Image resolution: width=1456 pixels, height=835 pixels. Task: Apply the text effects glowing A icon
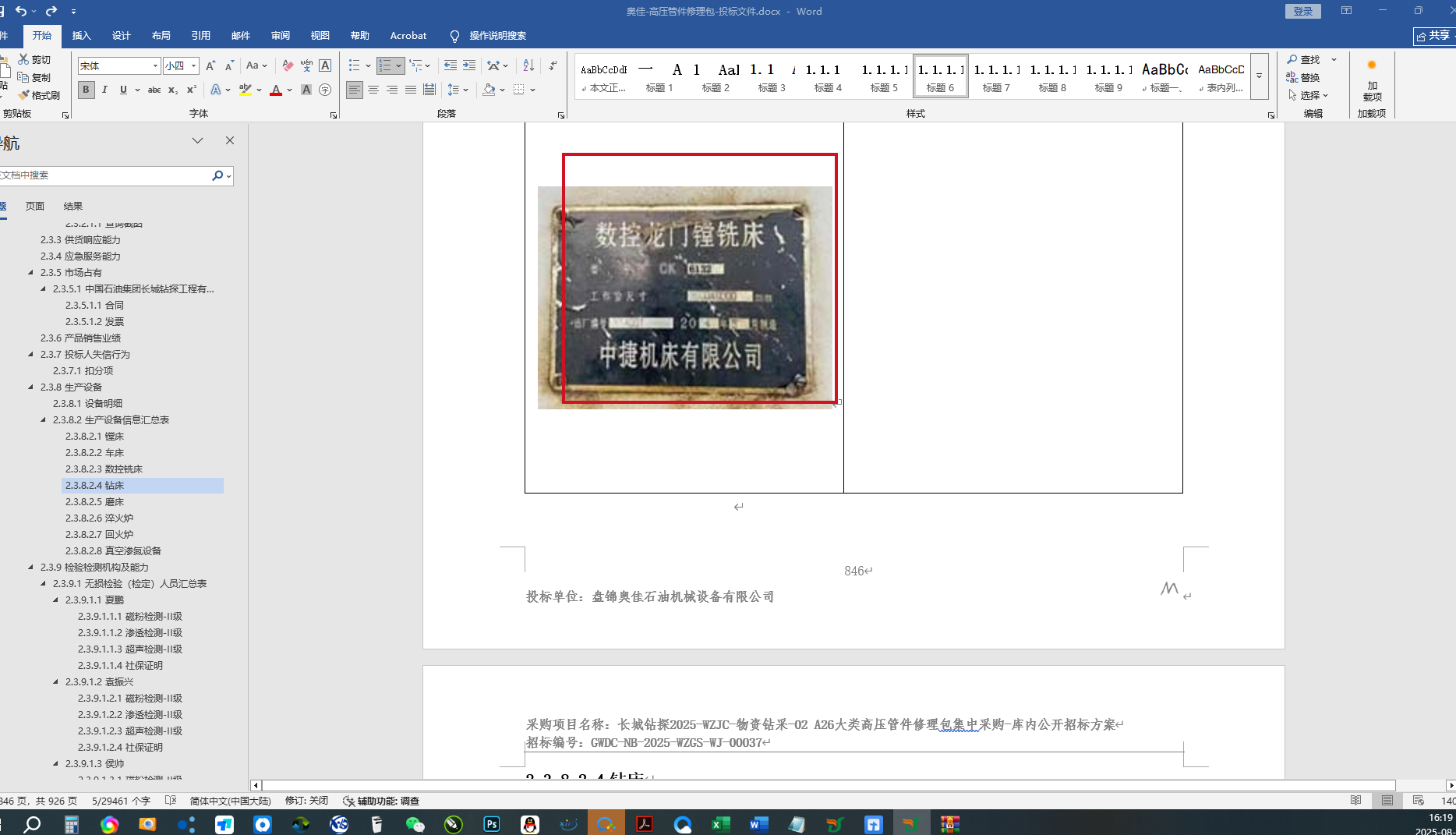[x=216, y=90]
